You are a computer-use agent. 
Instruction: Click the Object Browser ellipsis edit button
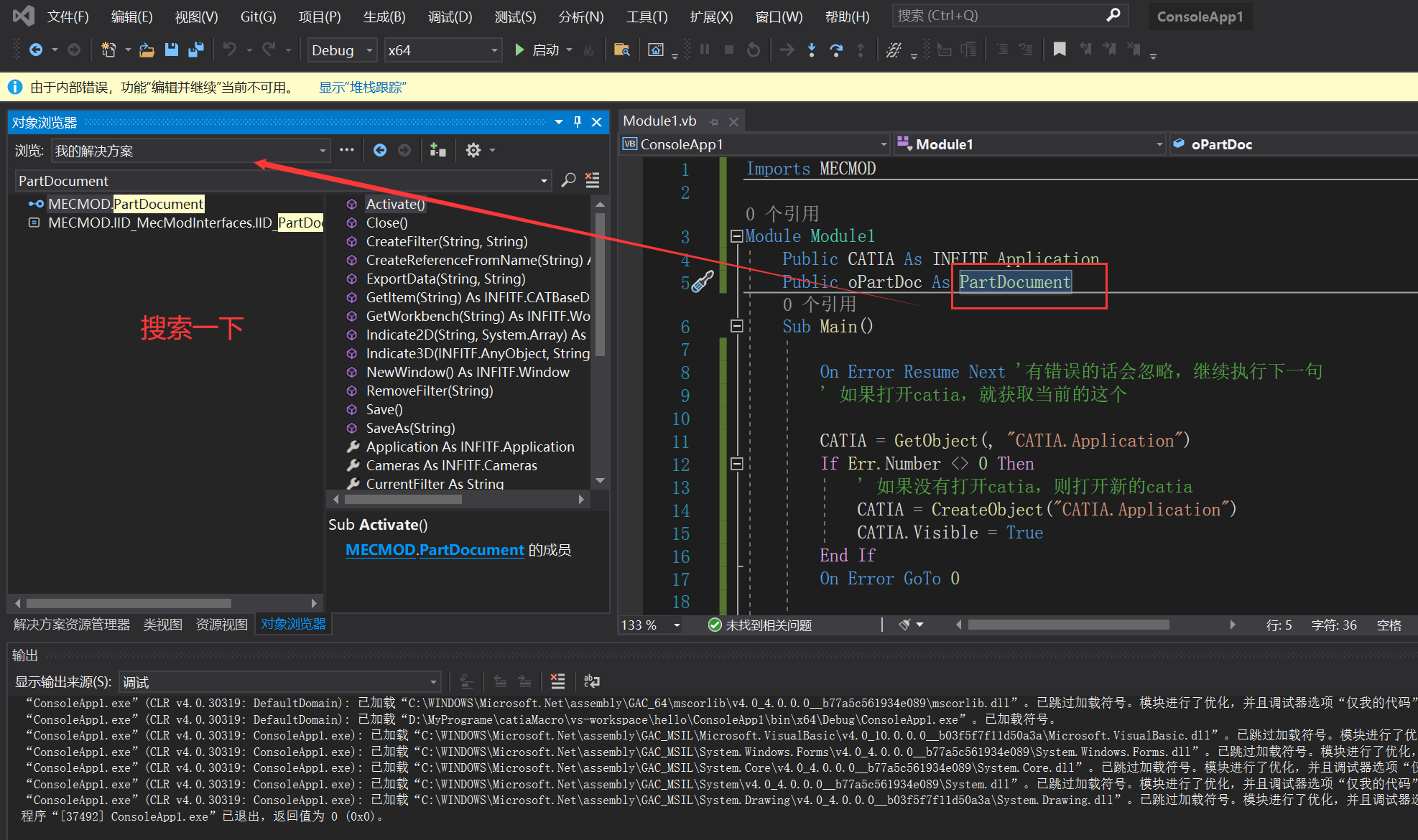click(x=347, y=150)
